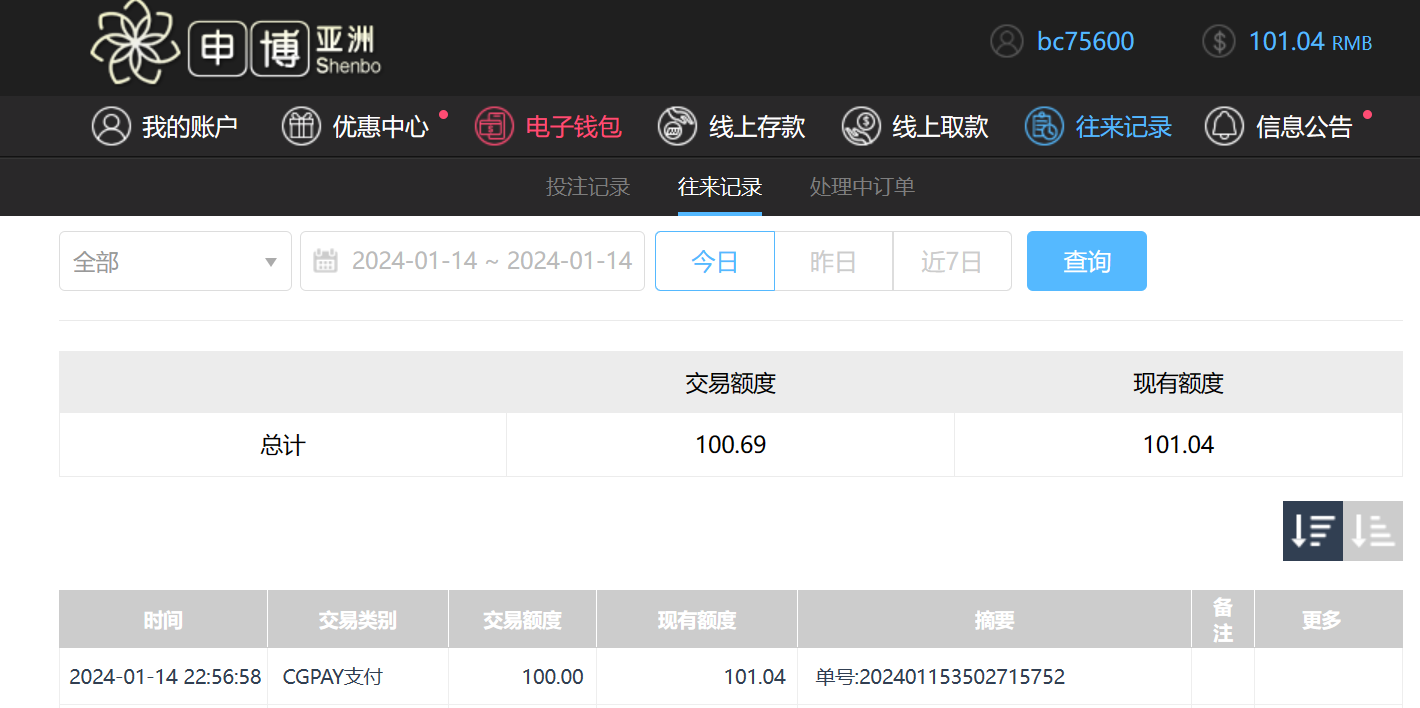Click the 电子钱包 wallet icon
The width and height of the screenshot is (1420, 708).
[x=494, y=126]
